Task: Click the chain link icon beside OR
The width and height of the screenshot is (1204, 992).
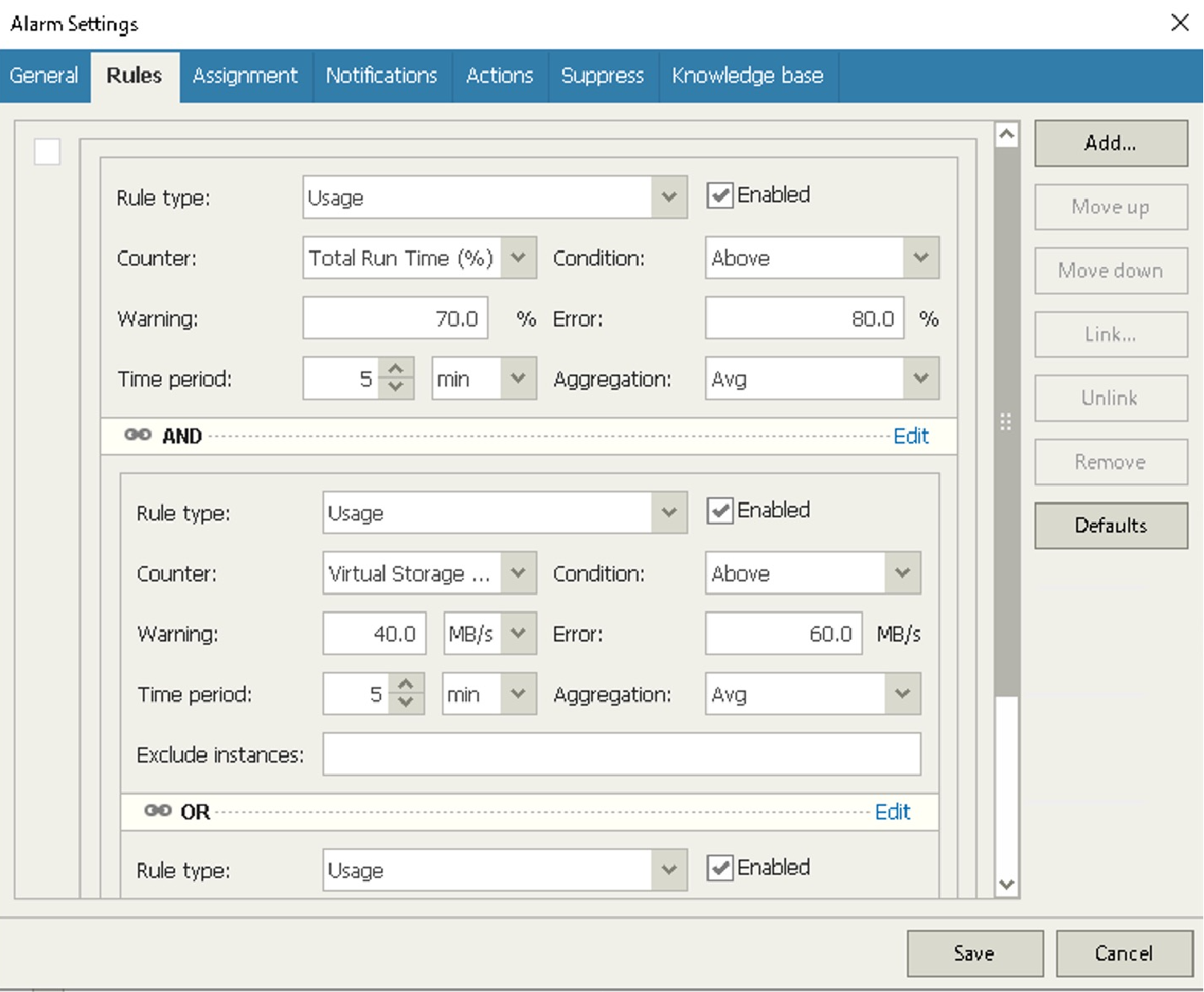Action: pyautogui.click(x=157, y=811)
